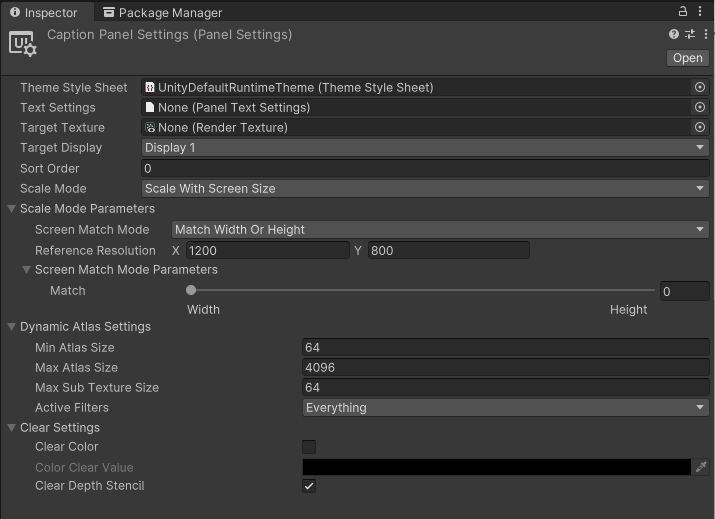Click the Sort Order input field

click(x=425, y=169)
